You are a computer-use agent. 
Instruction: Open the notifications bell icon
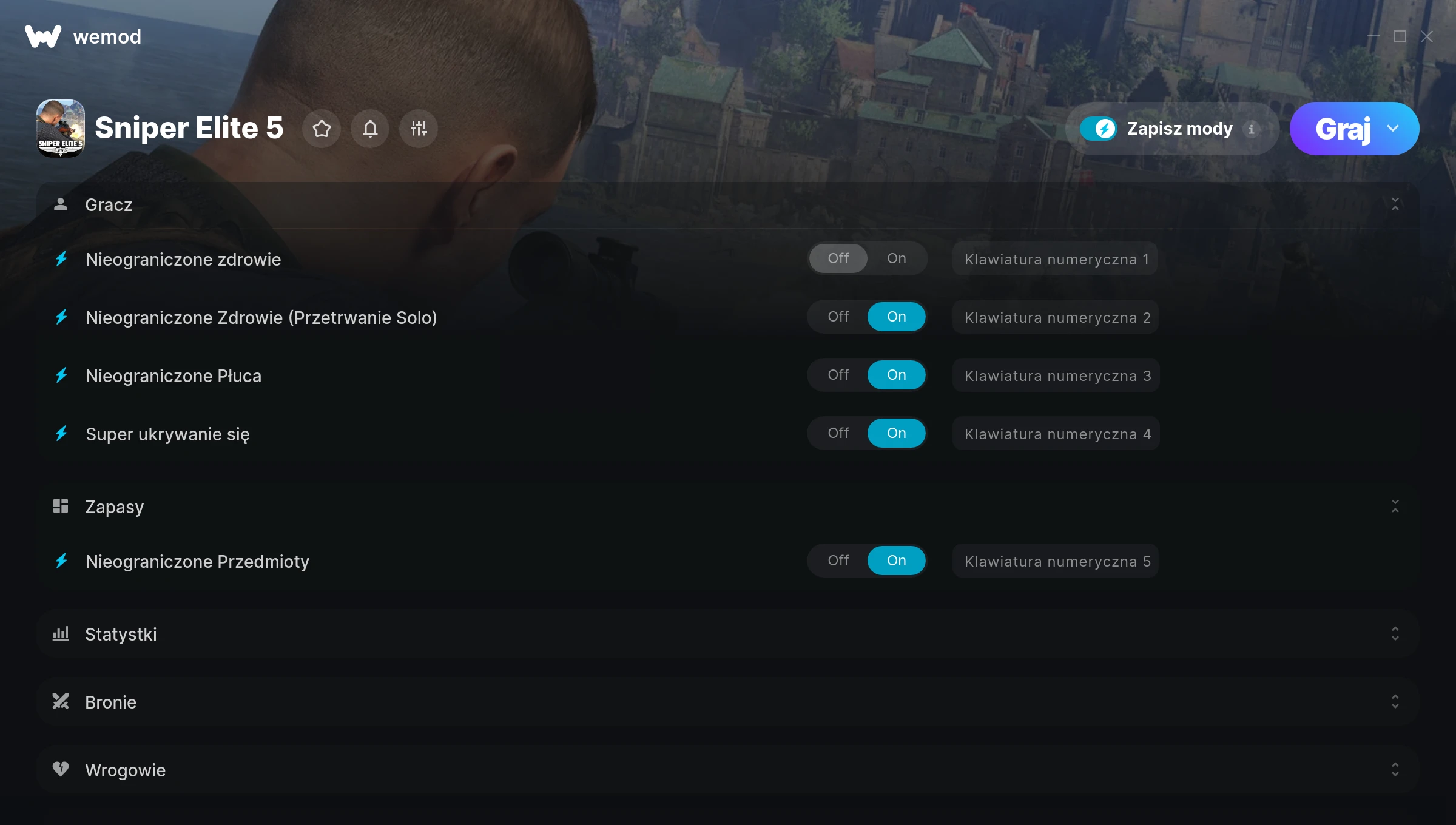[x=370, y=129]
